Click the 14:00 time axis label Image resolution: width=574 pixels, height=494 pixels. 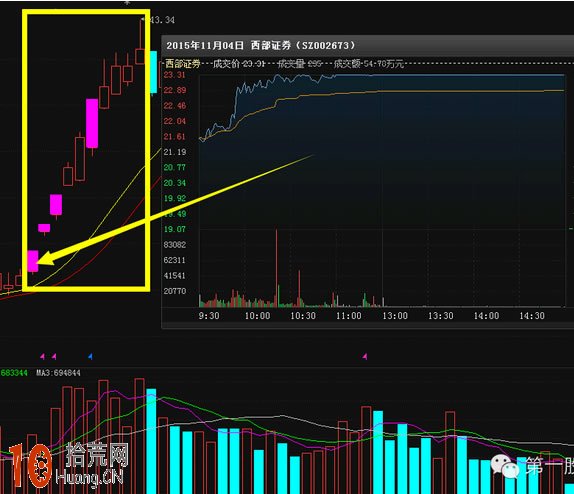tap(487, 316)
